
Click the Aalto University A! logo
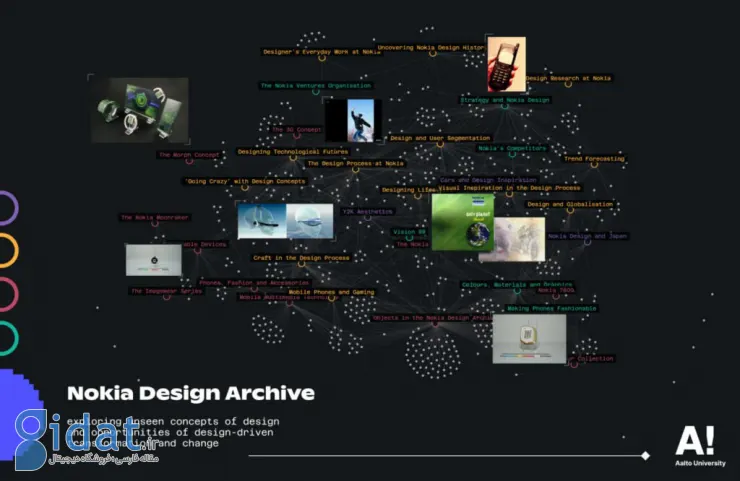700,446
